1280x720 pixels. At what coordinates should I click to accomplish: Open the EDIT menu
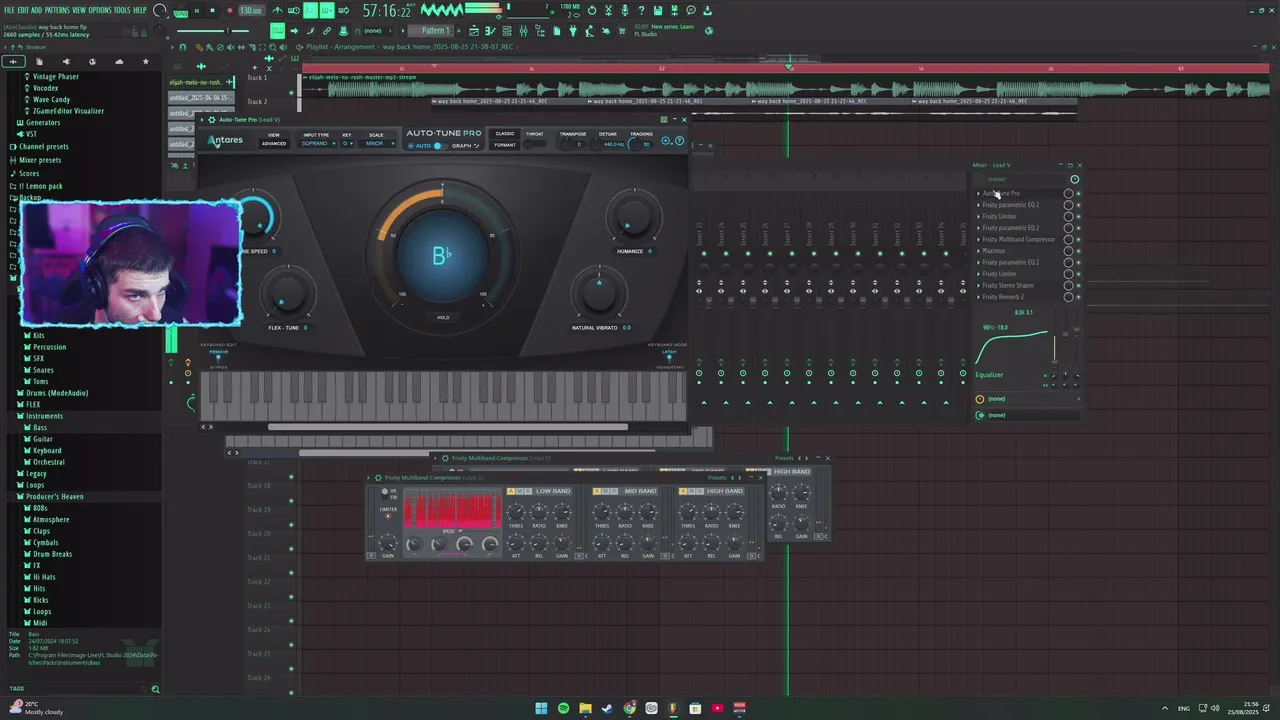coord(23,10)
